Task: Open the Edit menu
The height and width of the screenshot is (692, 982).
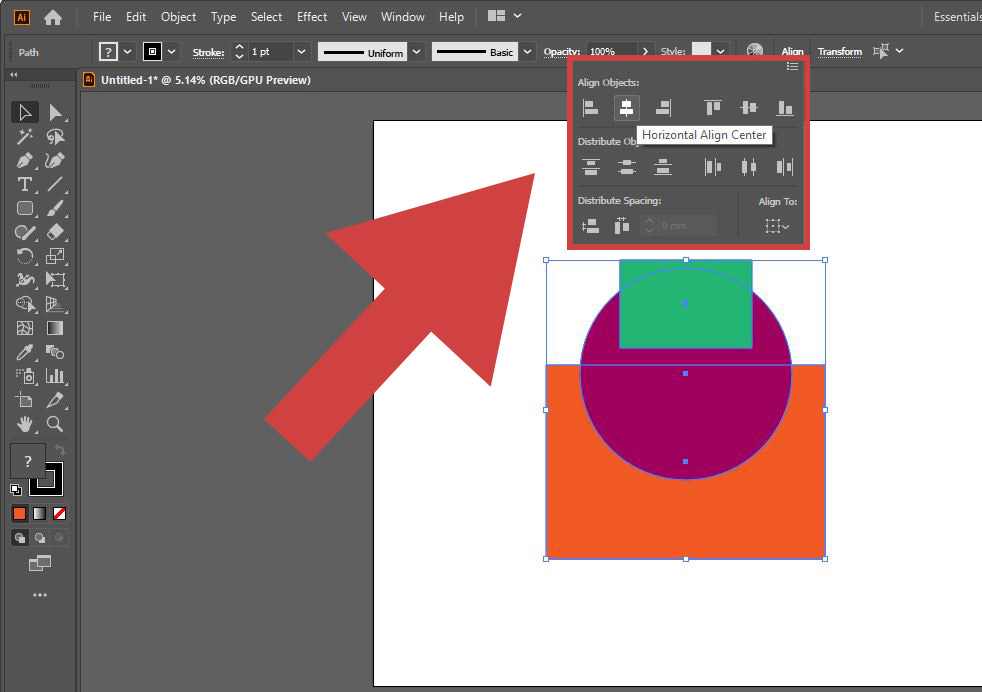Action: click(136, 17)
